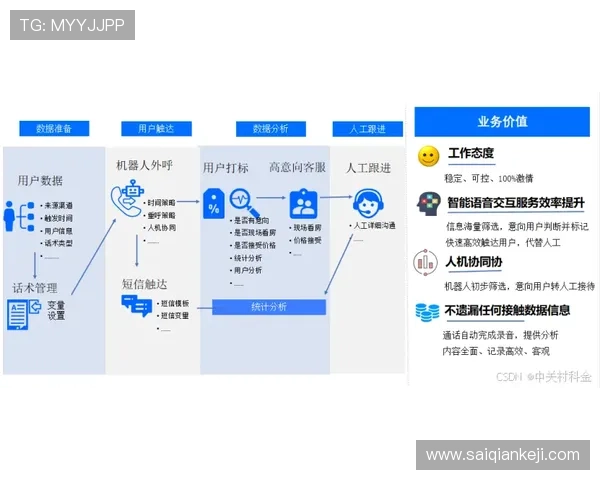Click the 人工详细沟通 list item
The width and height of the screenshot is (600, 480).
tap(373, 225)
